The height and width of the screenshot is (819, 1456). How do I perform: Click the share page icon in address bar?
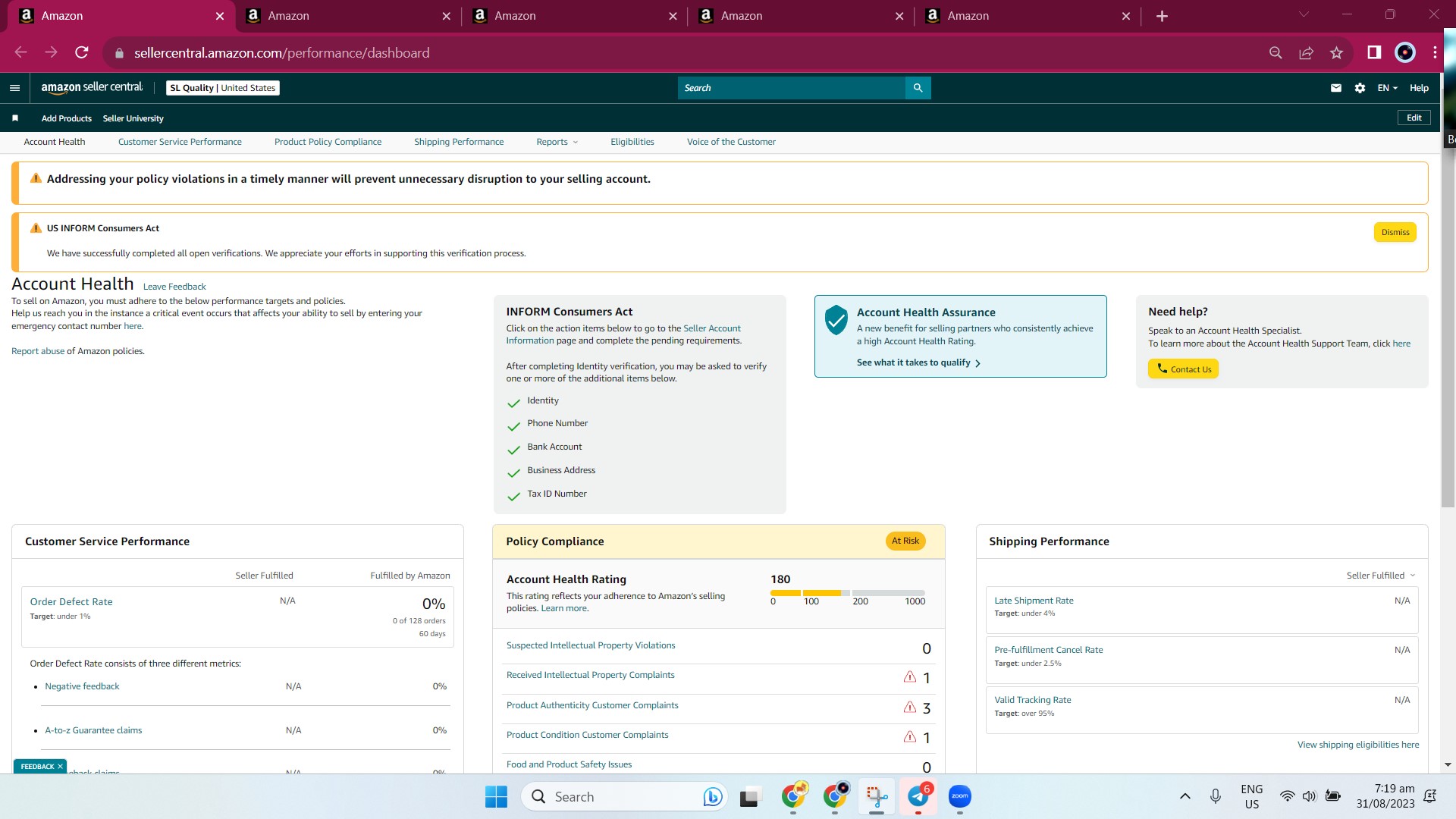(1306, 52)
